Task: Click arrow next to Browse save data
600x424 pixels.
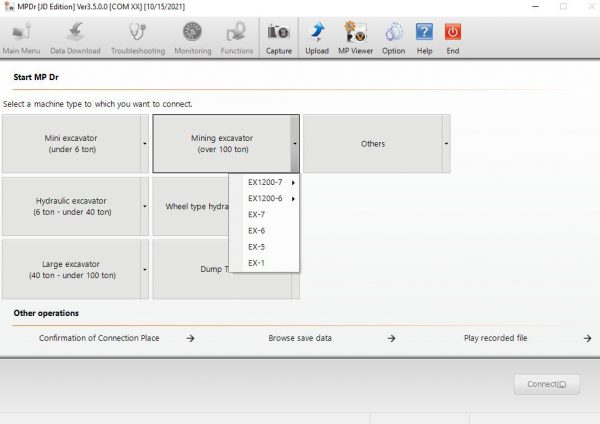Action: tap(391, 338)
